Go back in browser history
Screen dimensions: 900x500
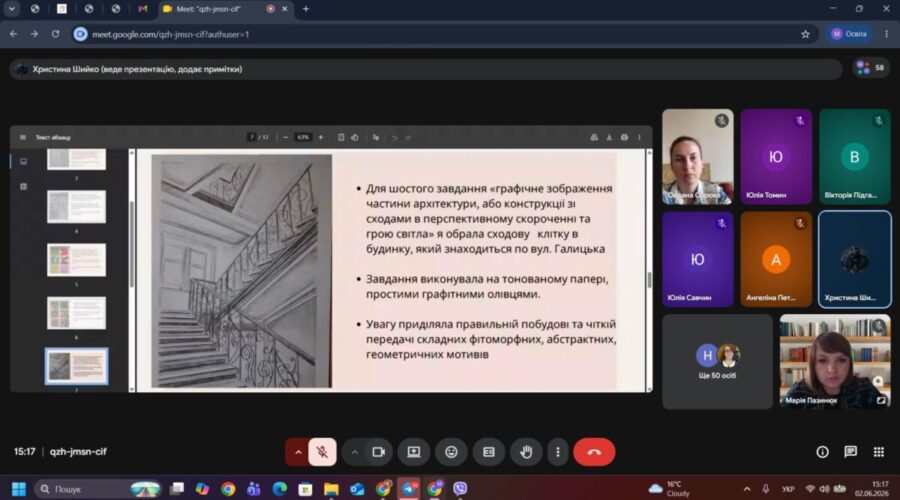(13, 34)
